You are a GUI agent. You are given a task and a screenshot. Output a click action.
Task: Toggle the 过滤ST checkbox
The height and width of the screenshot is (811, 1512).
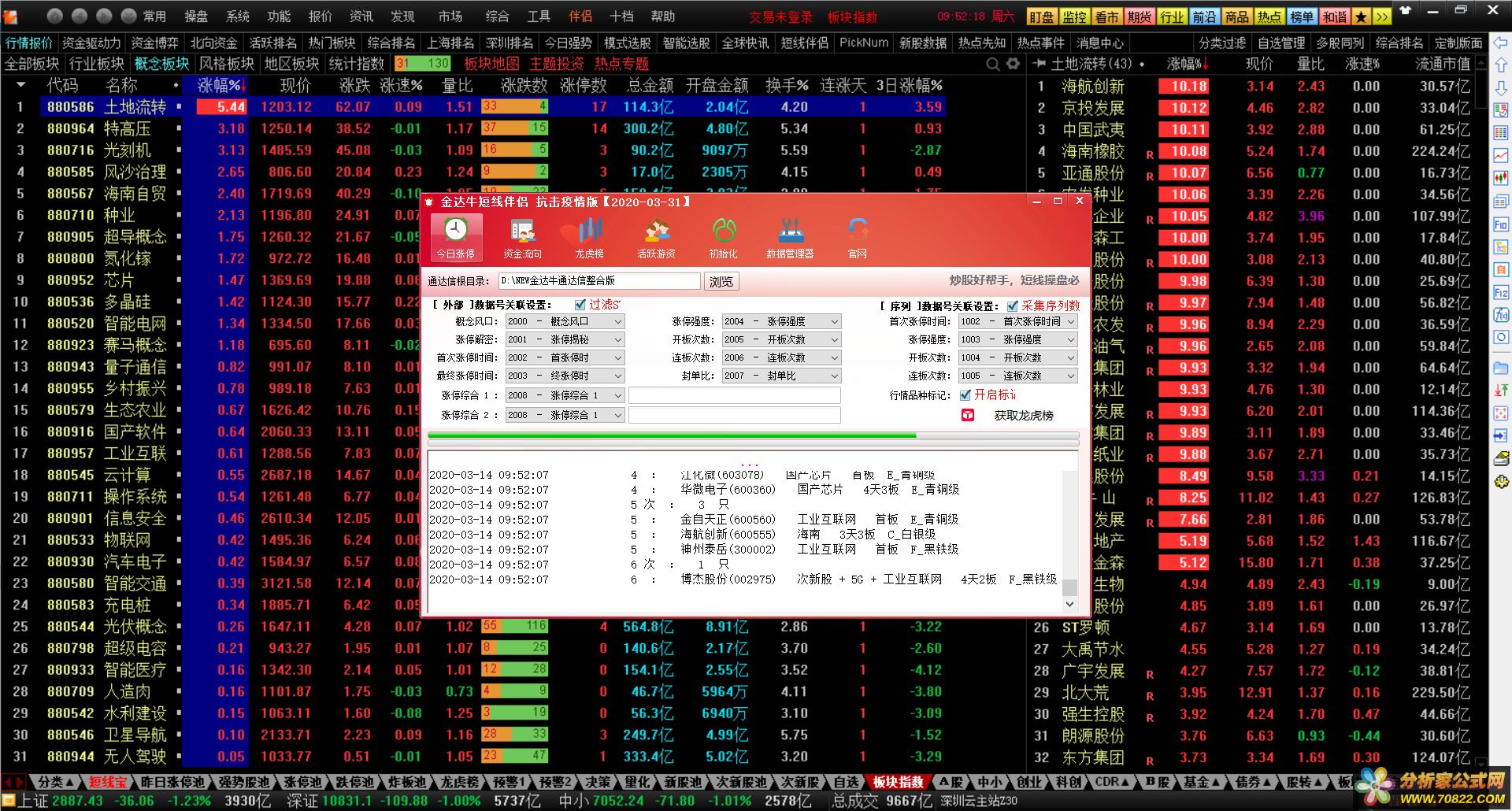(x=580, y=305)
